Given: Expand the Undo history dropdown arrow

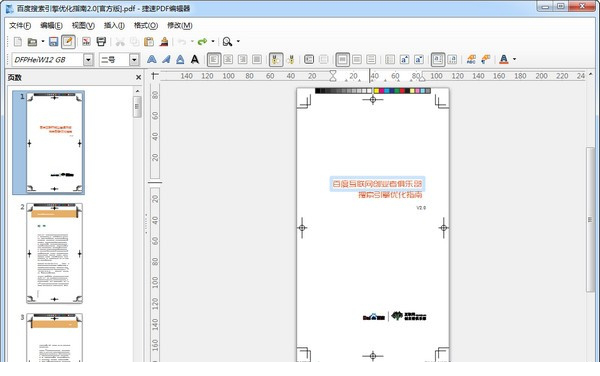Looking at the screenshot, I should 192,41.
